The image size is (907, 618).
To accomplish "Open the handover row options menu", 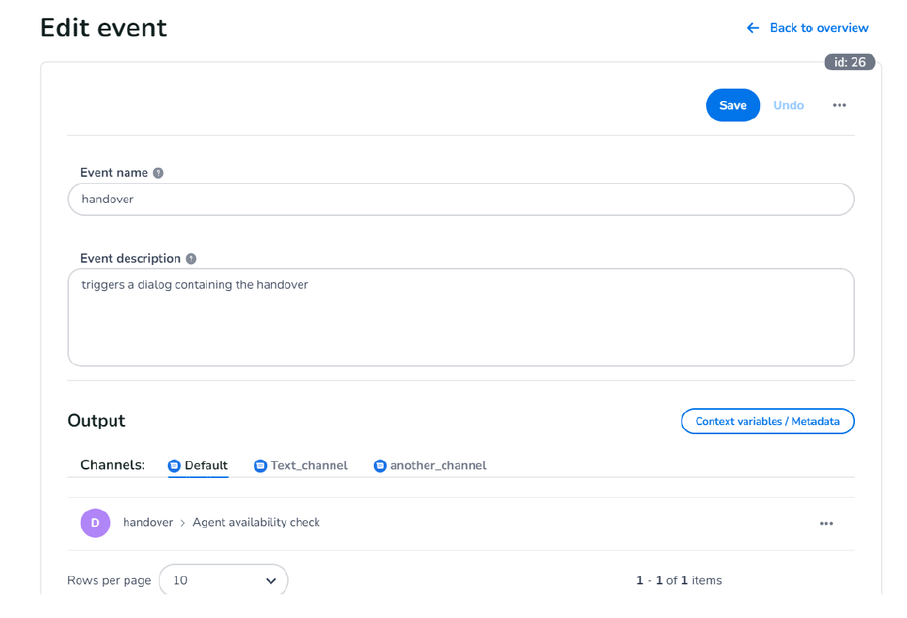I will 826,523.
